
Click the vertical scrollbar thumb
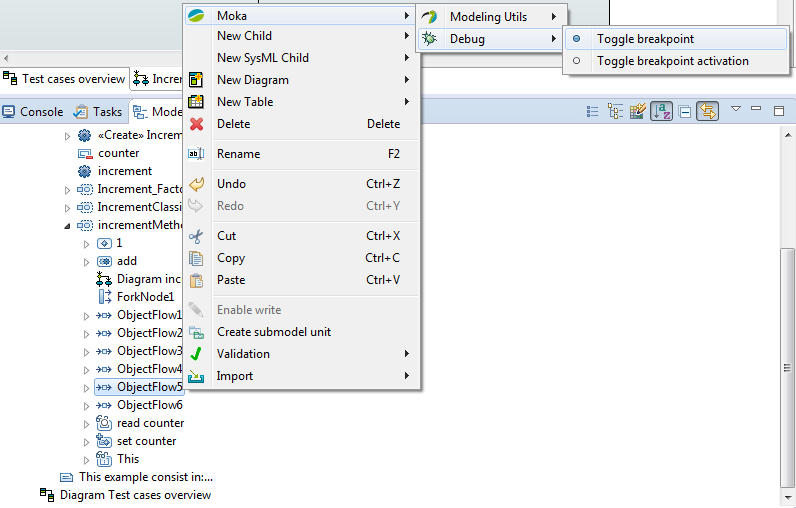click(787, 367)
